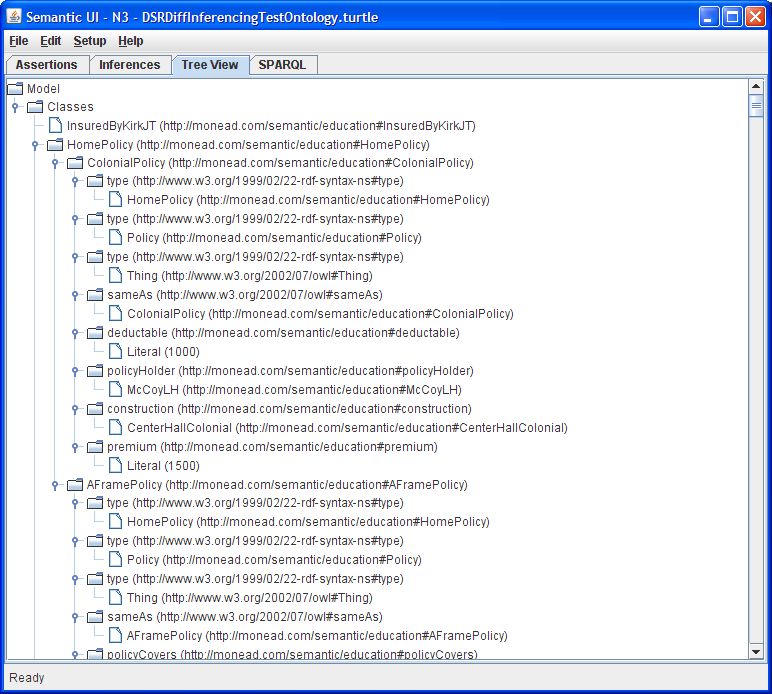Viewport: 772px width, 694px height.
Task: Select the 'Classes' label
Action: (70, 107)
